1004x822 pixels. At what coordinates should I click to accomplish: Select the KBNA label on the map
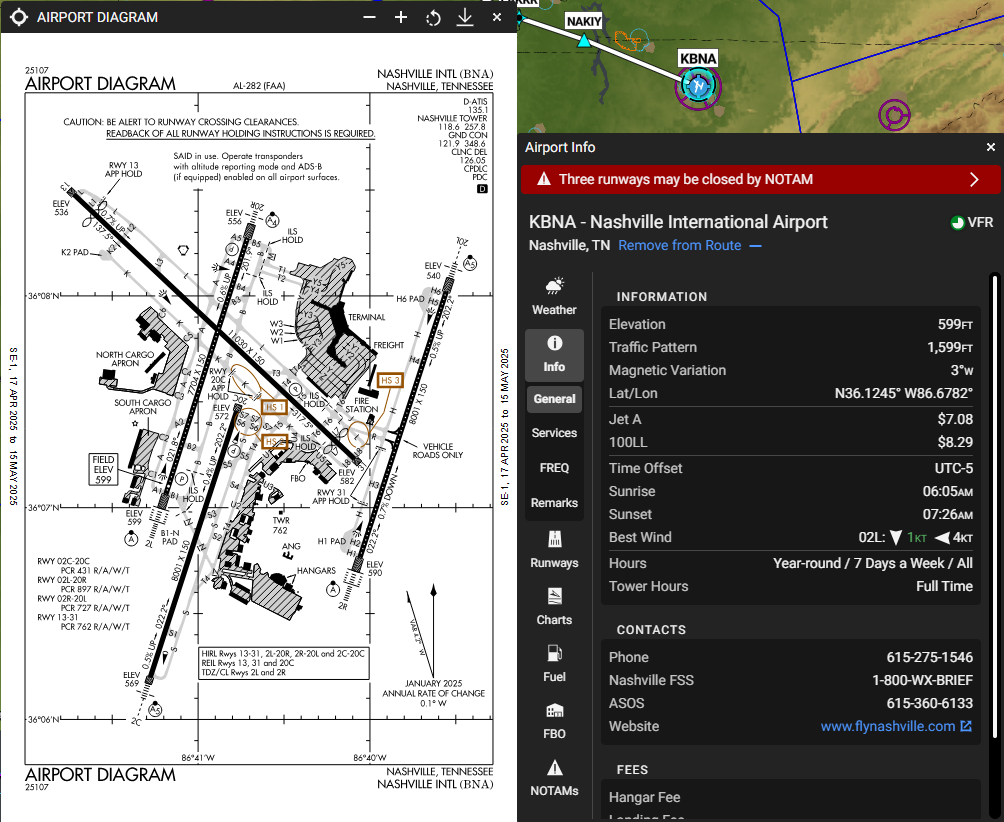click(698, 58)
